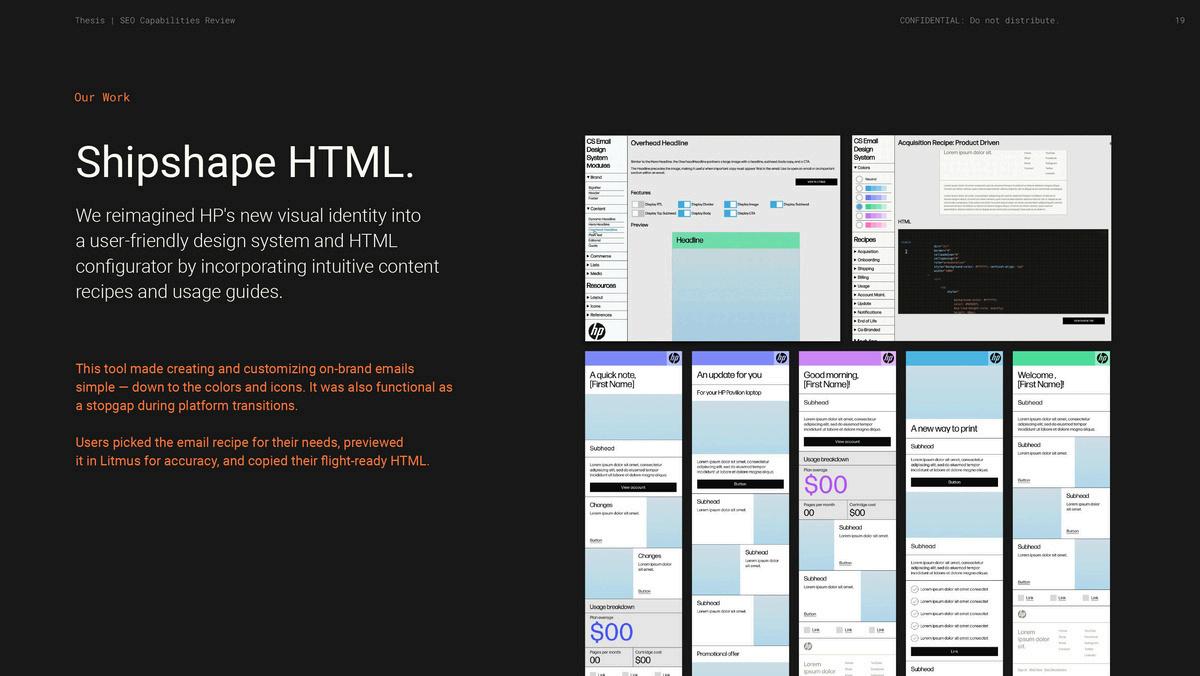This screenshot has width=1200, height=676.
Task: Click black button above Features in Overhead Headline window
Action: (x=816, y=182)
